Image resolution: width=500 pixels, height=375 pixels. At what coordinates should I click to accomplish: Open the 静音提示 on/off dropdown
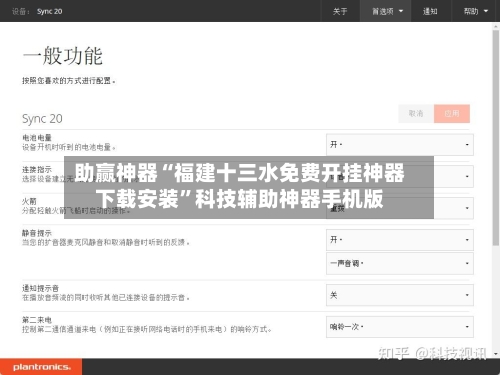[400, 240]
